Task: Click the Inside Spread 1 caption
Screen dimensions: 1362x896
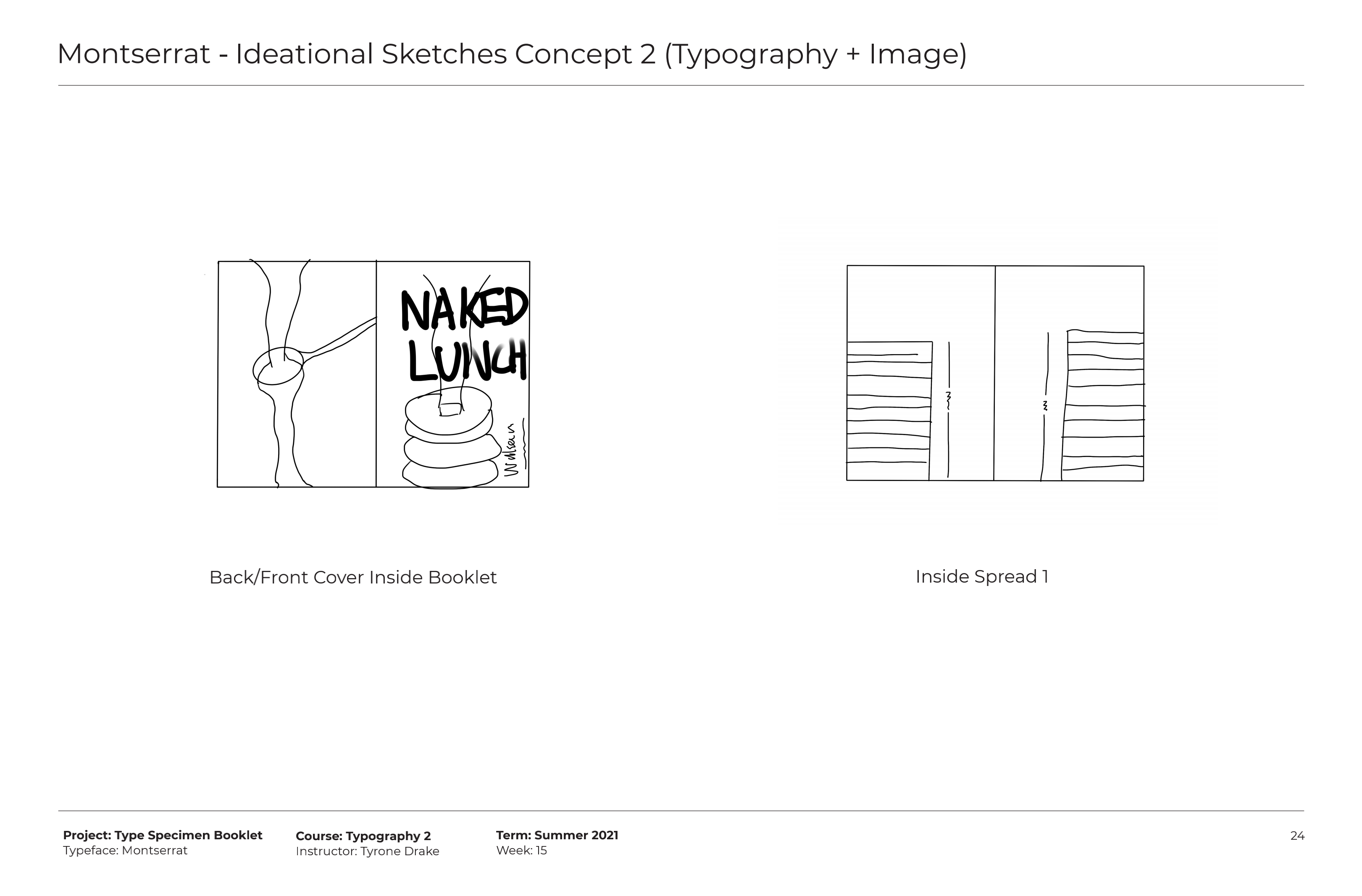Action: click(x=981, y=577)
